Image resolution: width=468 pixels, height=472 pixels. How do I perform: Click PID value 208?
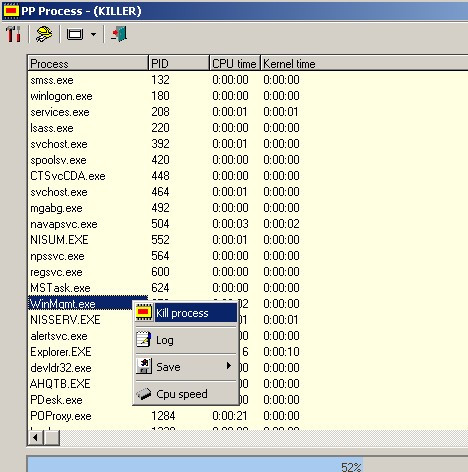160,112
